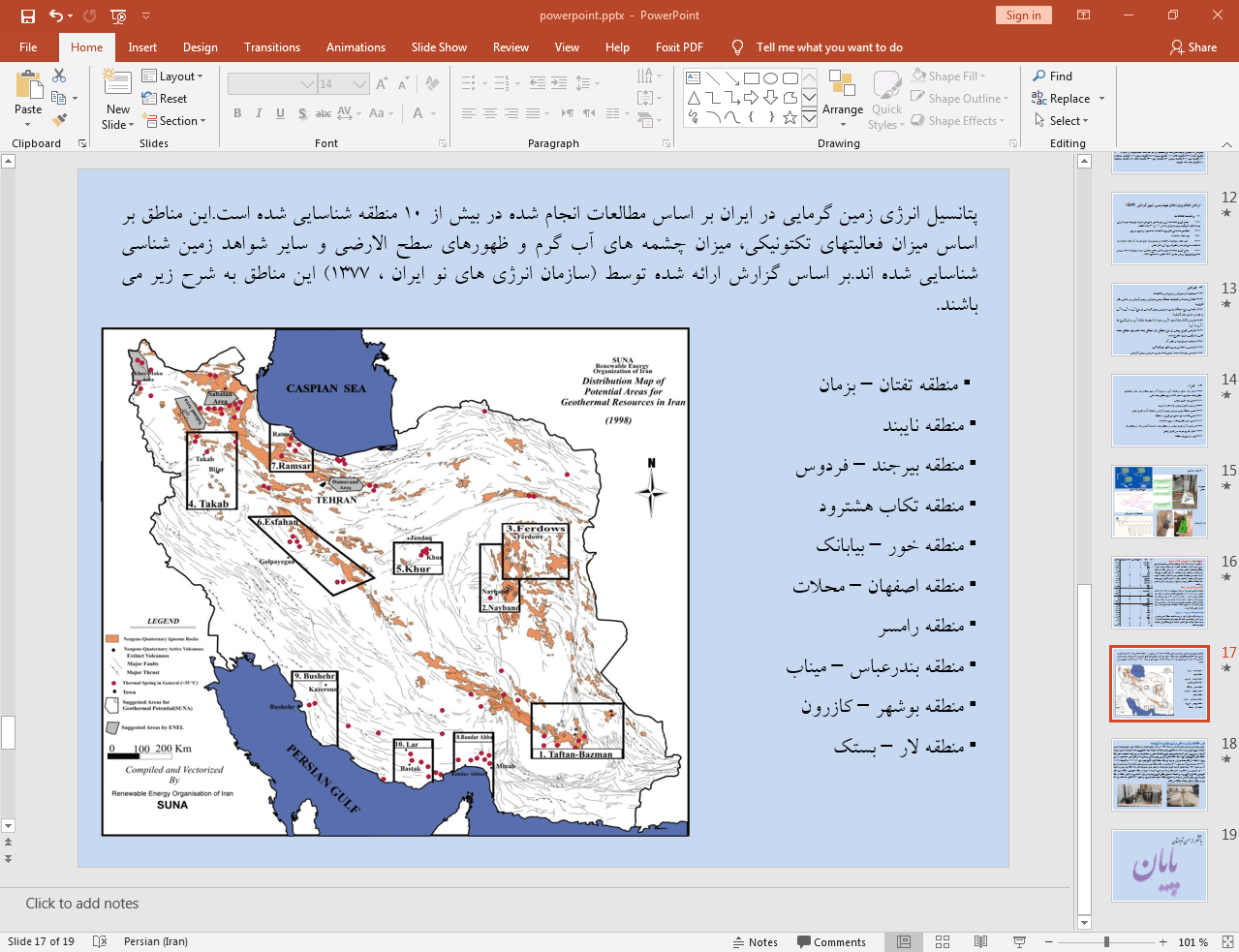1239x952 pixels.
Task: Open the Select dropdown in Editing
Action: (x=1062, y=120)
